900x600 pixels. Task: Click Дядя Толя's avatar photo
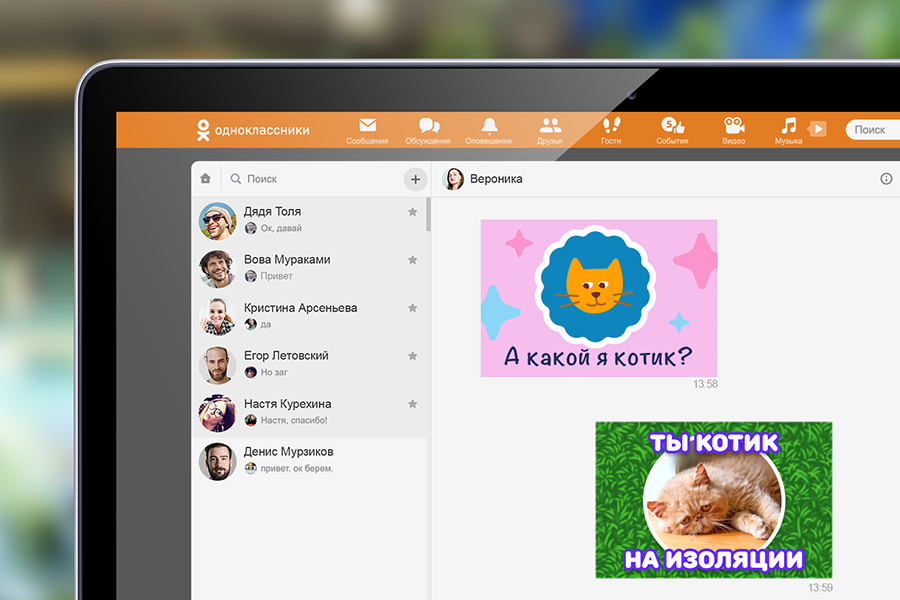tap(218, 221)
